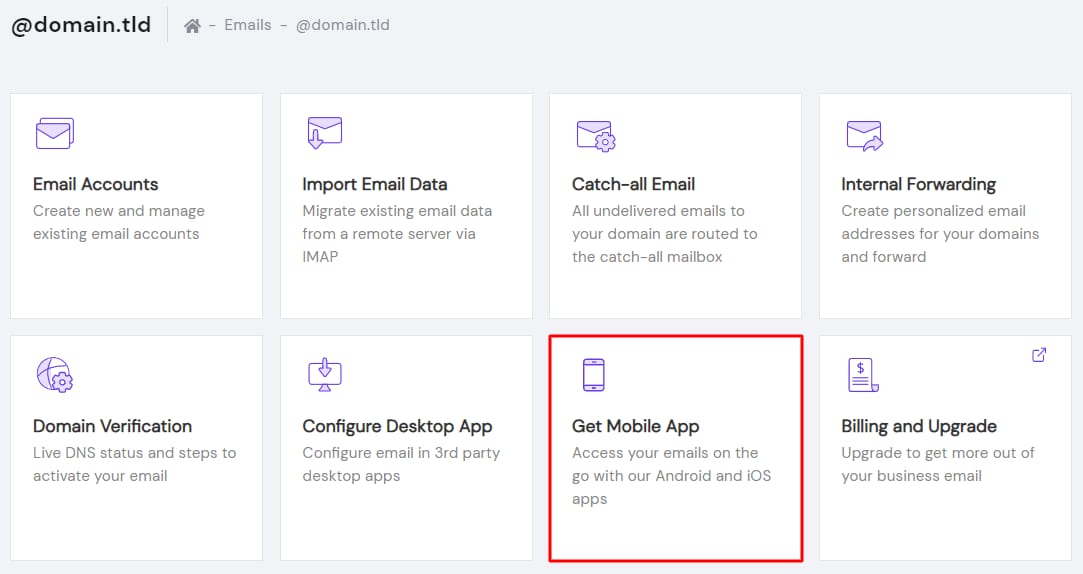This screenshot has width=1083, height=574.
Task: Select the @domain.tld breadcrumb item
Action: coord(342,25)
